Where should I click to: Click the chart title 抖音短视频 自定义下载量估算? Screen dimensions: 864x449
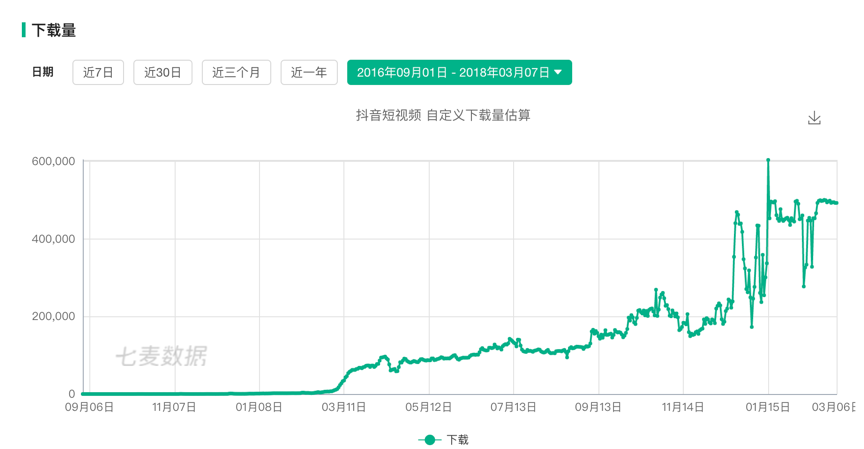443,115
